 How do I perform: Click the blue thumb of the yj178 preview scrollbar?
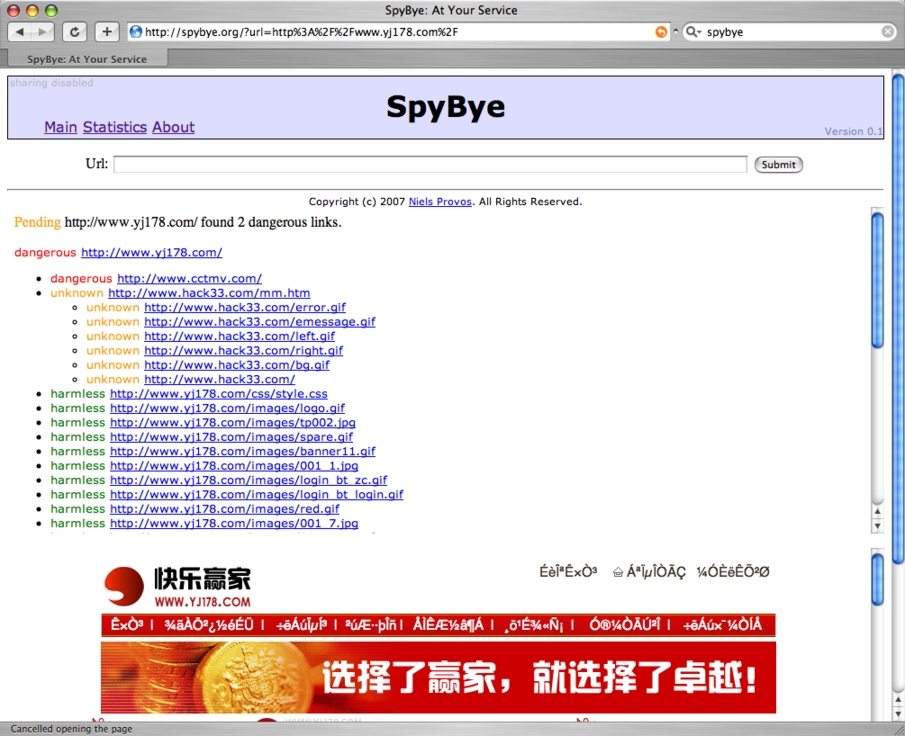coord(877,579)
